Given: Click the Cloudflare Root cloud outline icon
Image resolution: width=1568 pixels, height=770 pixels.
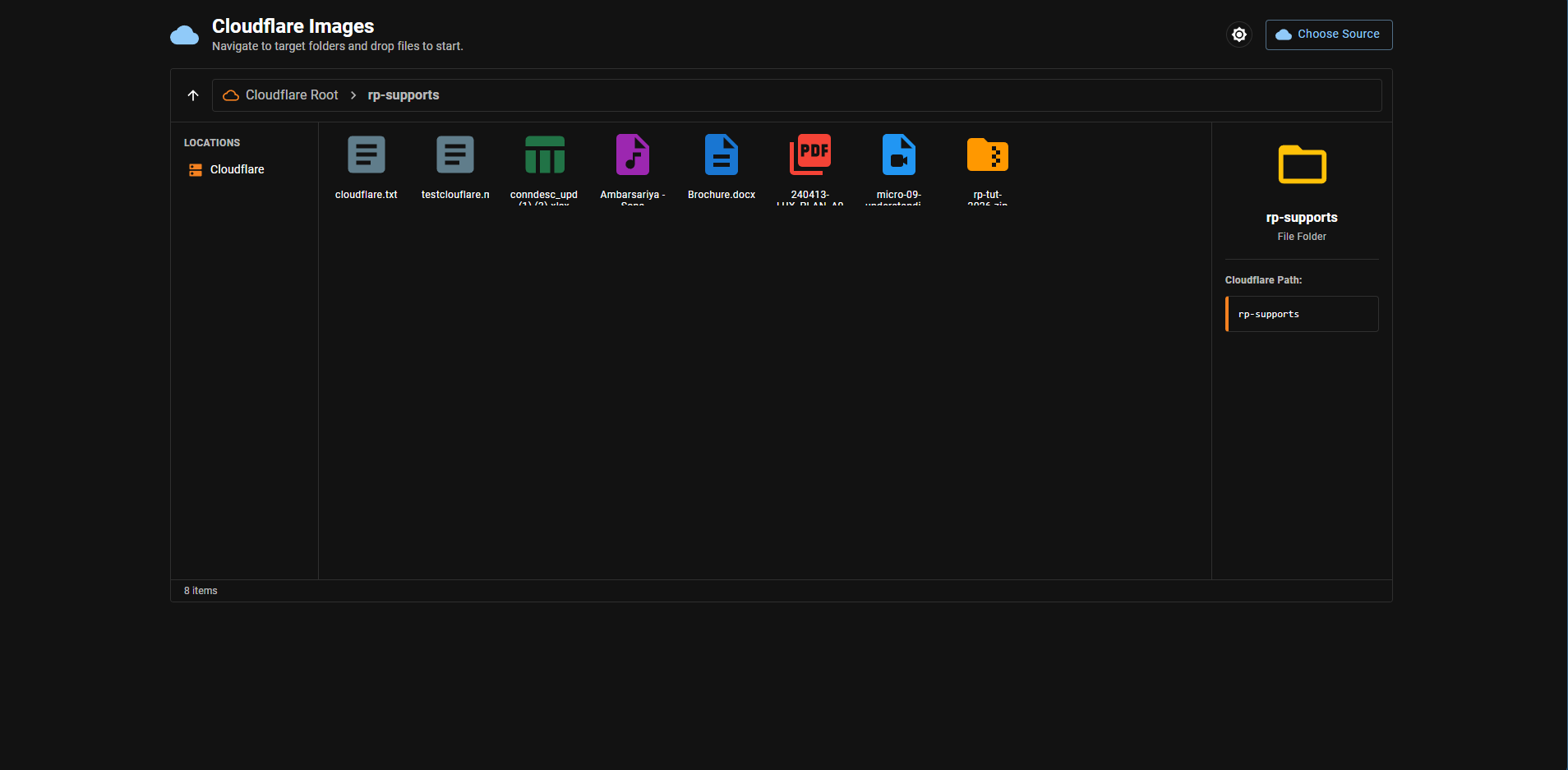Looking at the screenshot, I should coord(231,95).
